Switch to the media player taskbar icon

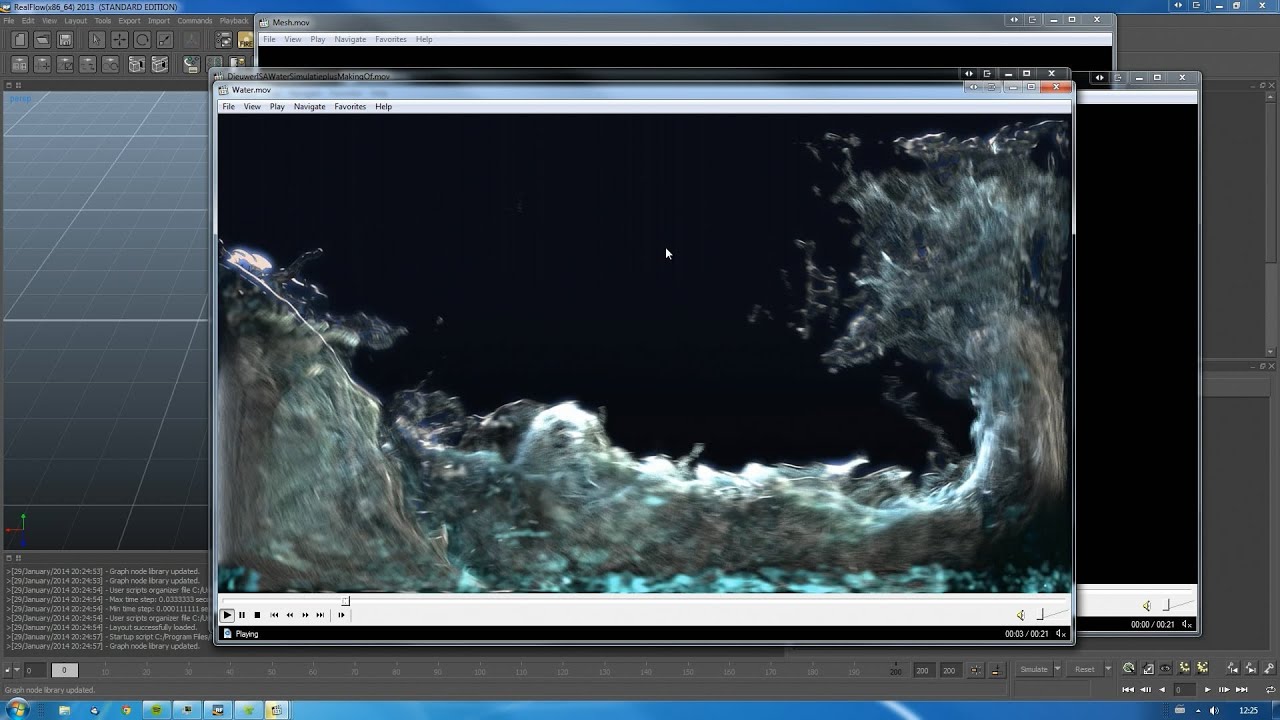[x=276, y=709]
